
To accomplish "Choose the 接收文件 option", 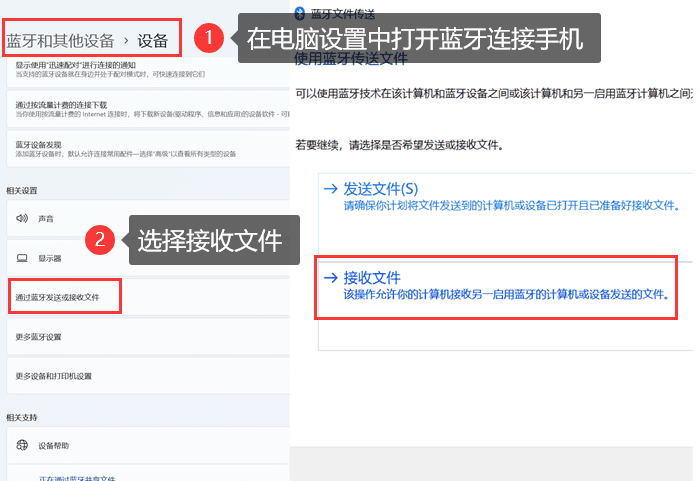I will tap(372, 277).
